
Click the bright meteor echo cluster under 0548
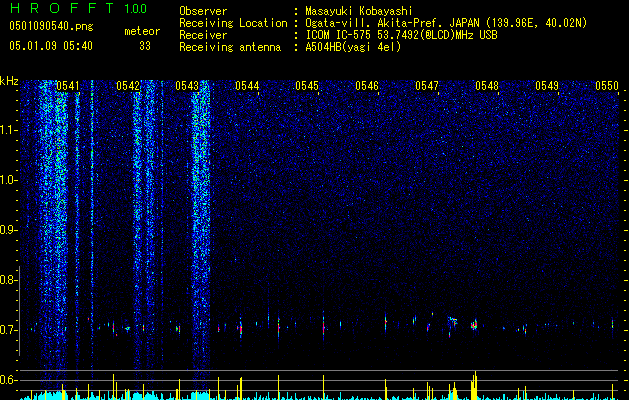pyautogui.click(x=474, y=325)
